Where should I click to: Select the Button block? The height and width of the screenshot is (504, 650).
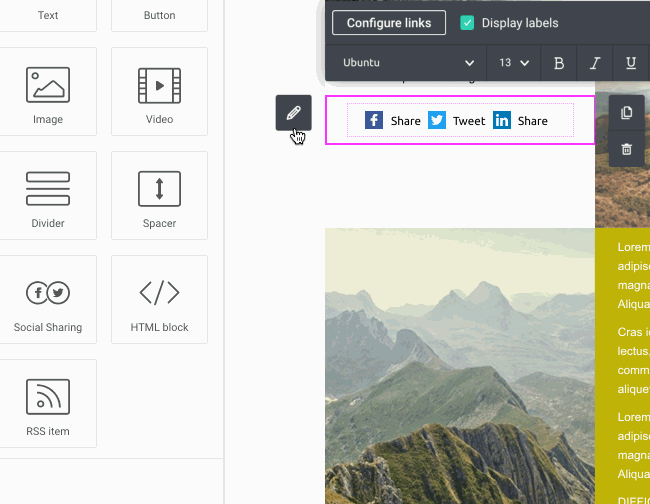point(159,15)
